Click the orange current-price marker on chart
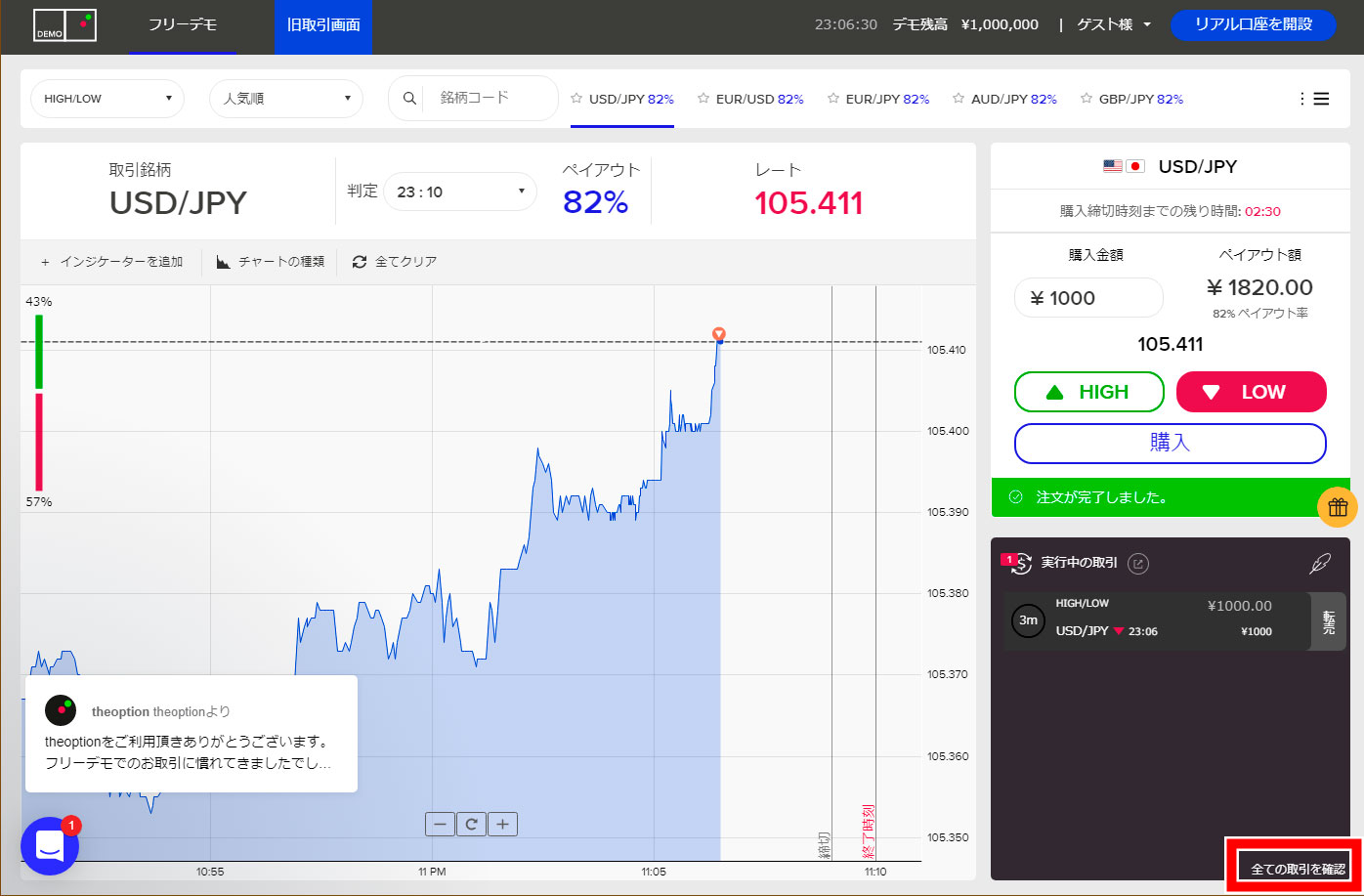 [719, 333]
